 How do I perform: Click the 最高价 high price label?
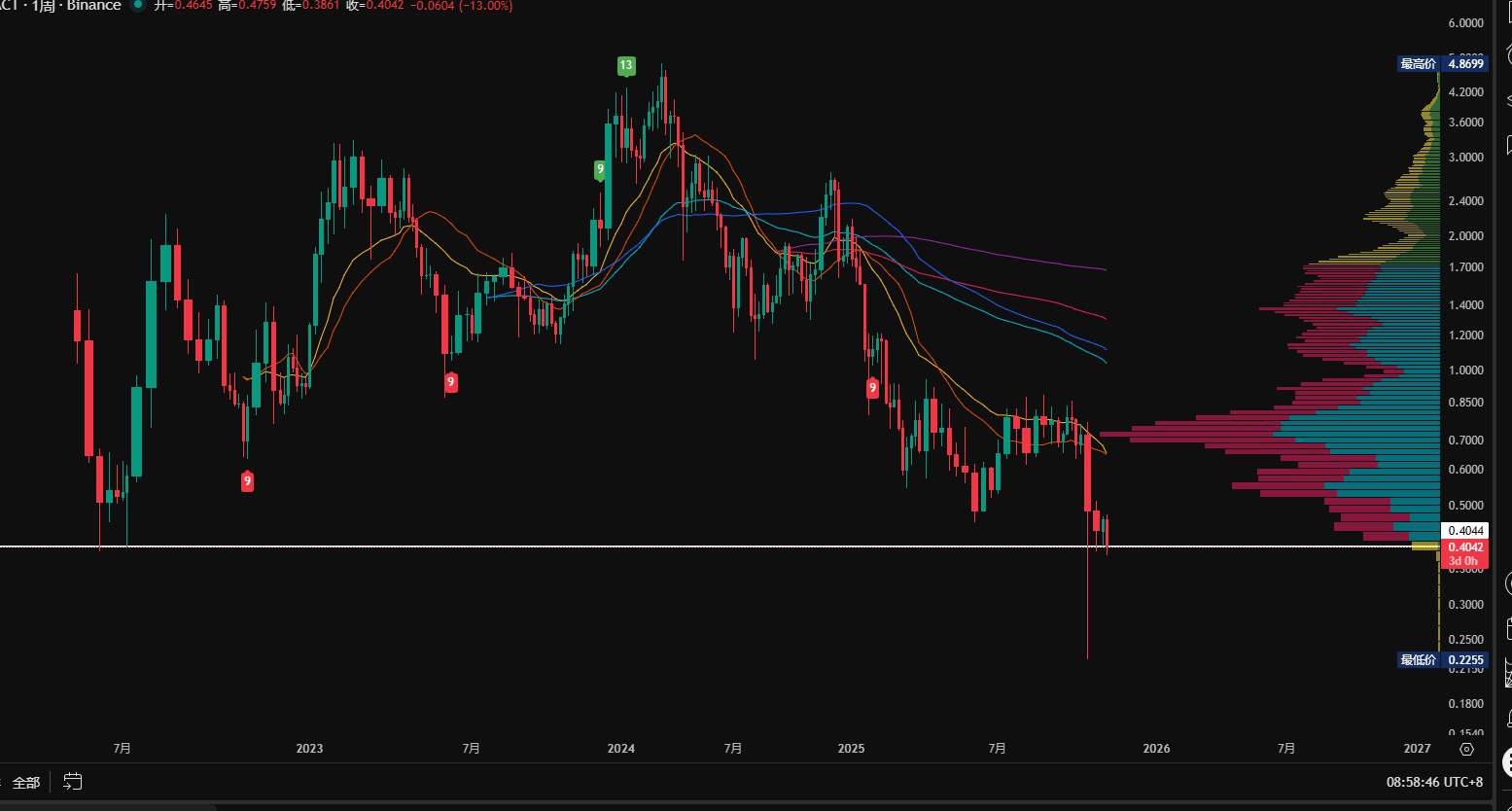pos(1418,64)
